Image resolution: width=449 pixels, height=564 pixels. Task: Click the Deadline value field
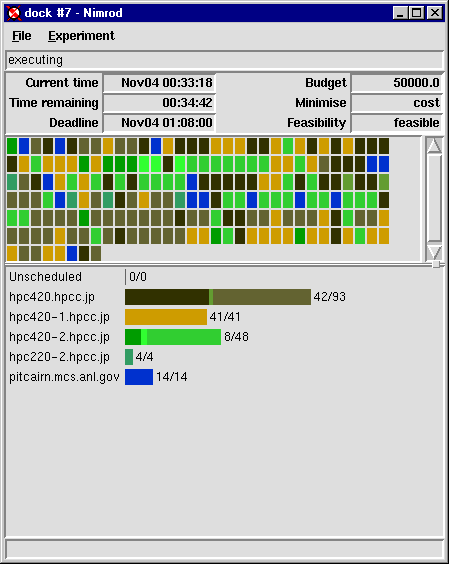159,123
